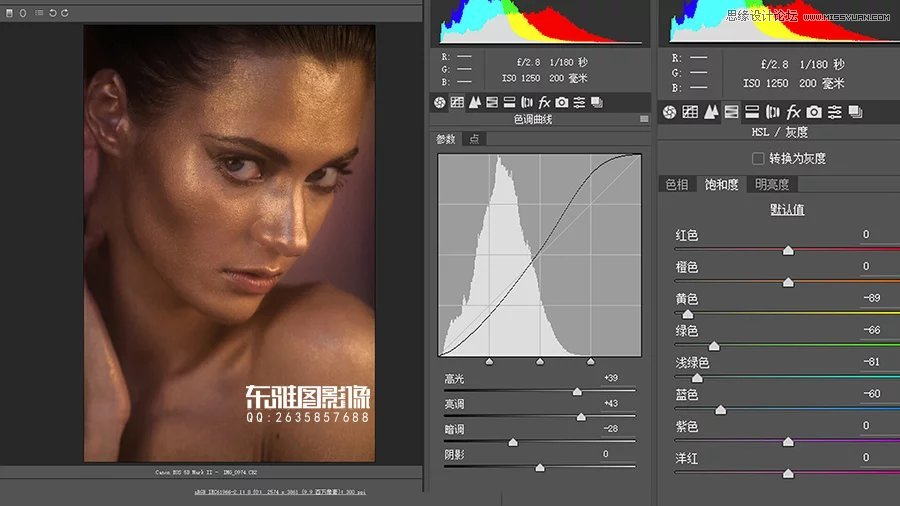The image size is (900, 506).
Task: Open Camera Calibration icon in the 色调曲线 panel strip
Action: pos(562,102)
